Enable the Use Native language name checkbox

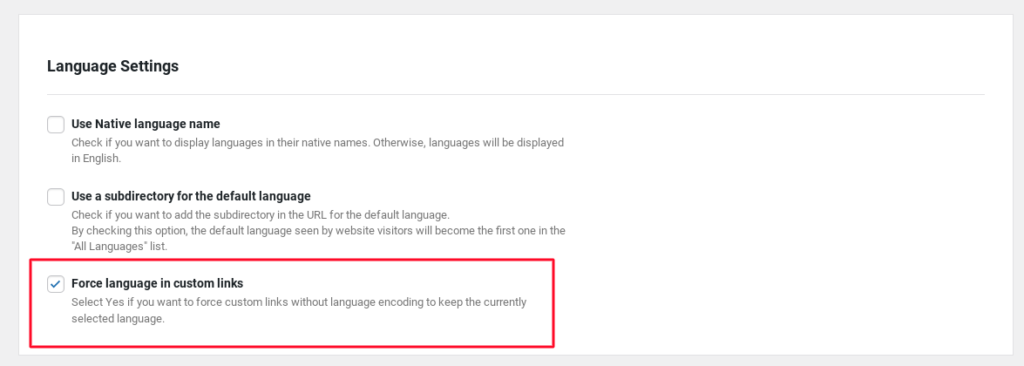(x=56, y=124)
